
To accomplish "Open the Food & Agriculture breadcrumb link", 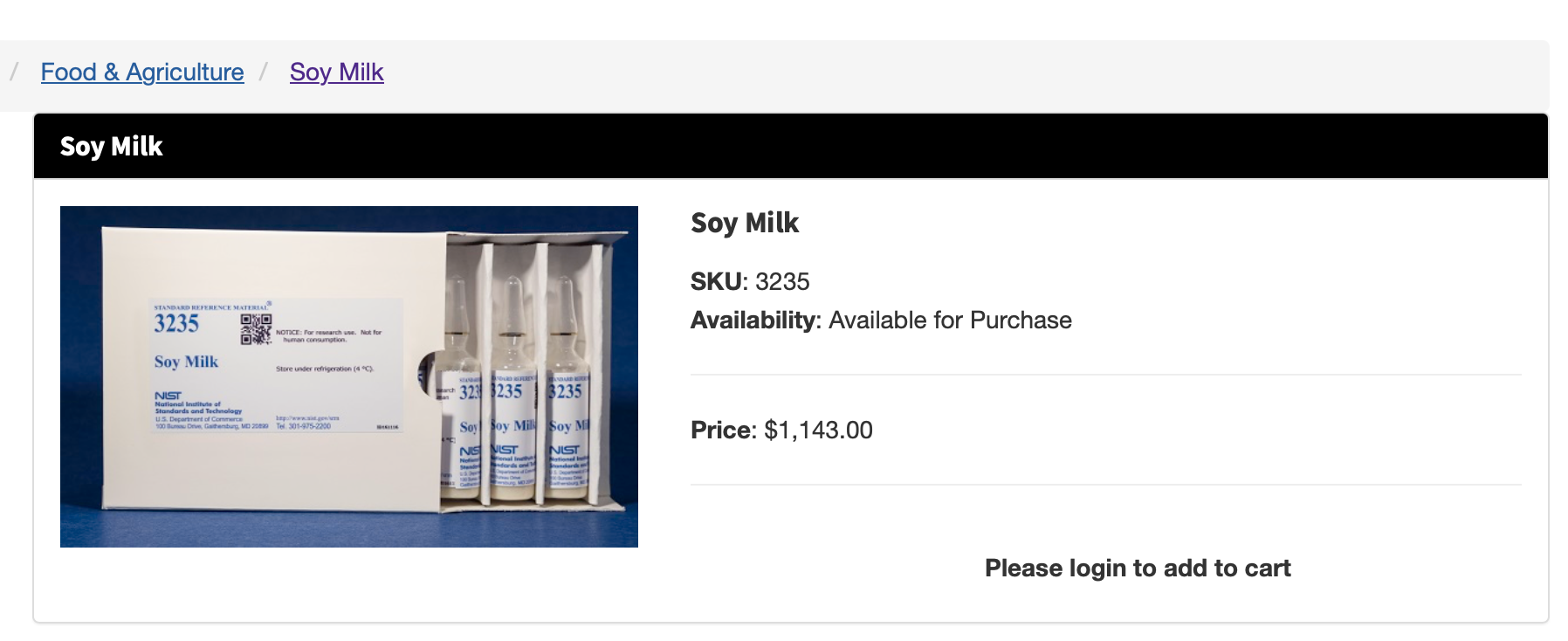I will point(142,72).
